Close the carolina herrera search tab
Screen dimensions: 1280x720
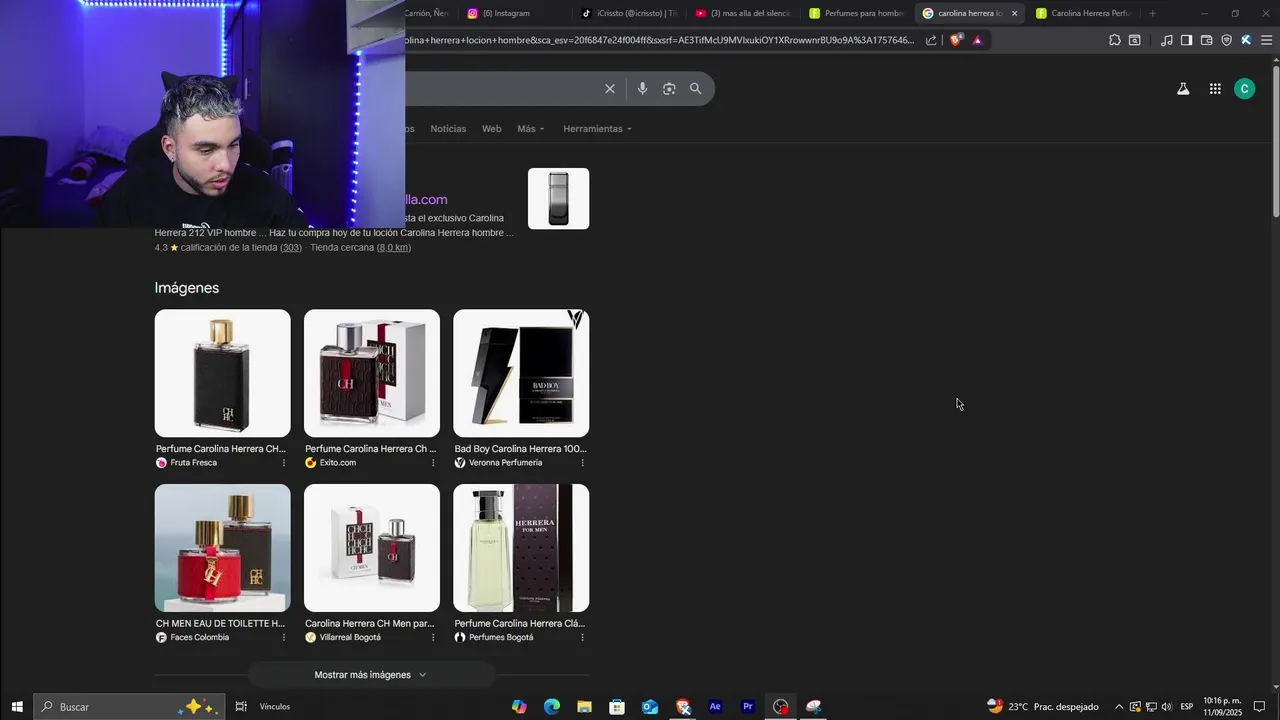[x=1014, y=13]
